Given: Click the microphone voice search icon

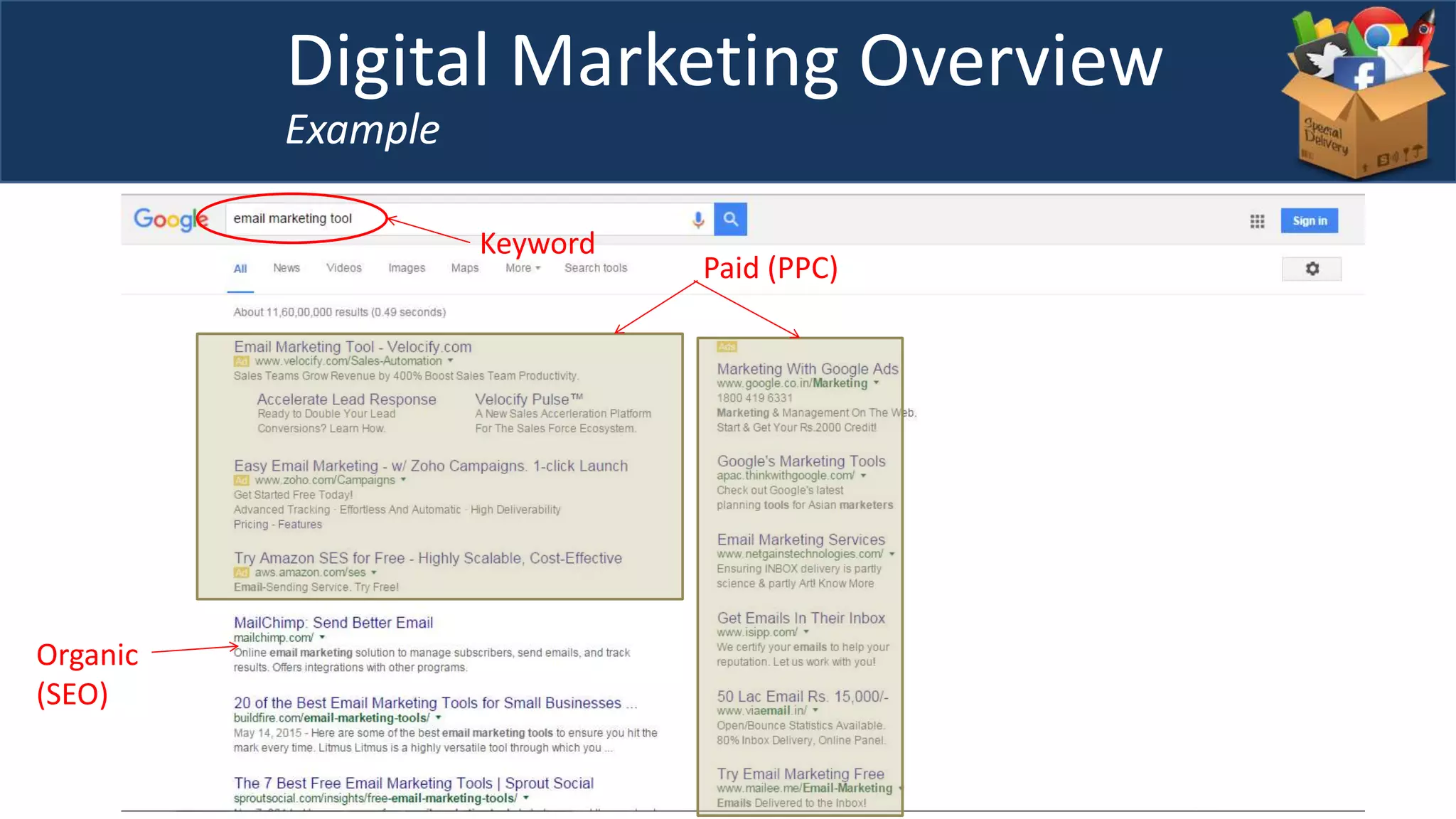Looking at the screenshot, I should pos(698,219).
